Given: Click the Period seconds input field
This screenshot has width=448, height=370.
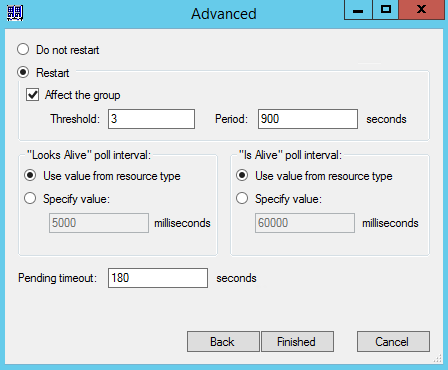Looking at the screenshot, I should pyautogui.click(x=308, y=119).
